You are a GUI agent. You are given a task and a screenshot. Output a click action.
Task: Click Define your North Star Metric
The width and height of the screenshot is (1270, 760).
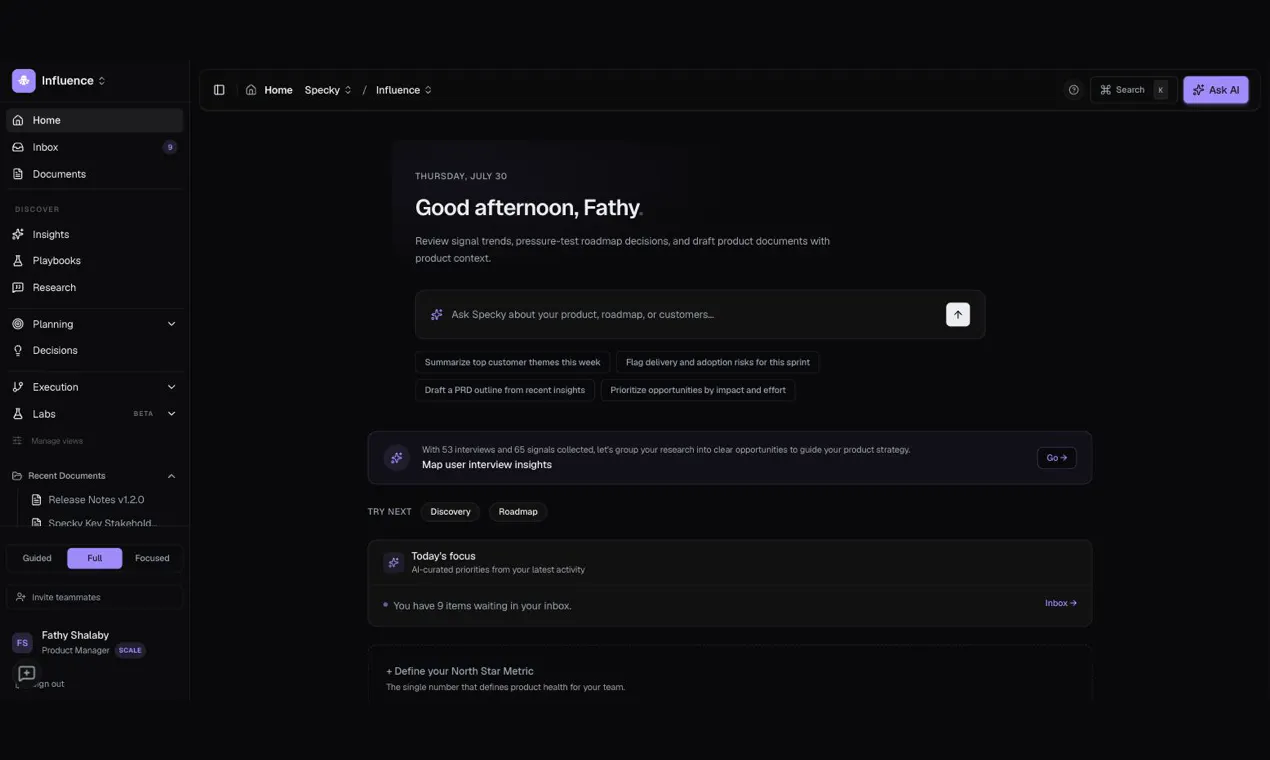[x=460, y=671]
